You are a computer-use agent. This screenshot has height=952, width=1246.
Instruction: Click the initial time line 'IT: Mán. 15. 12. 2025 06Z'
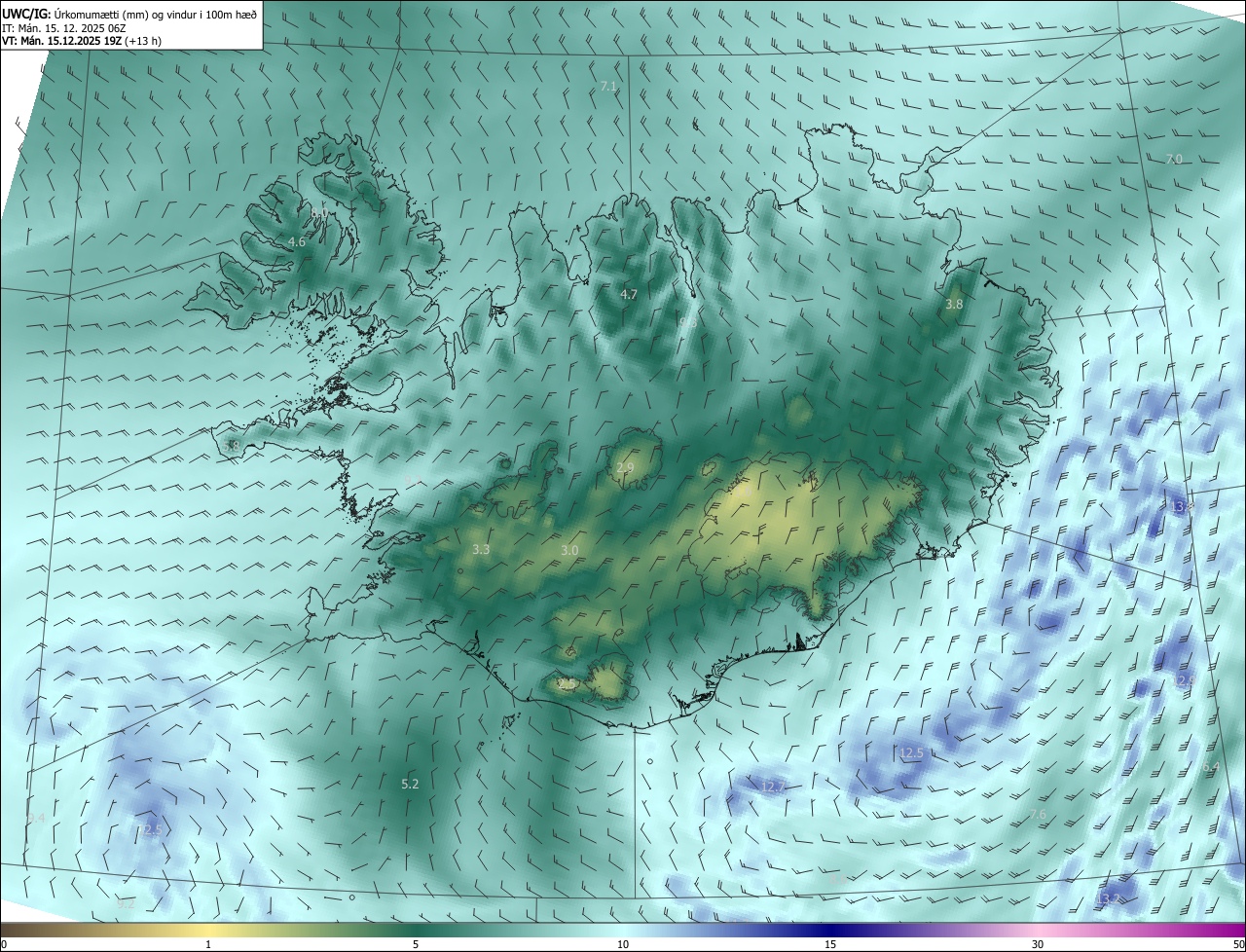63,28
